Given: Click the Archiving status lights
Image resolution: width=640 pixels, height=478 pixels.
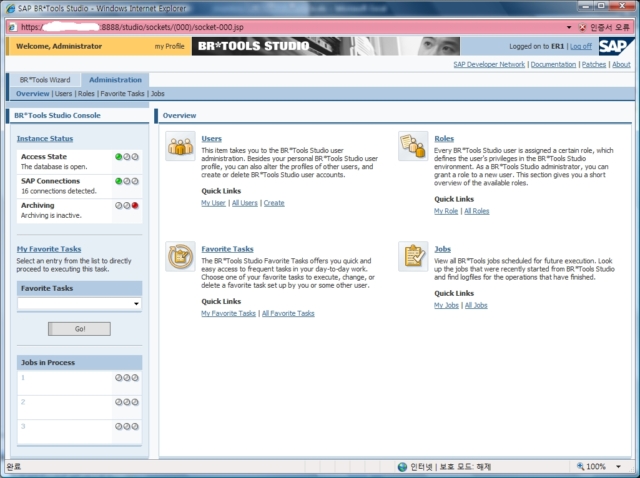Looking at the screenshot, I should 127,206.
